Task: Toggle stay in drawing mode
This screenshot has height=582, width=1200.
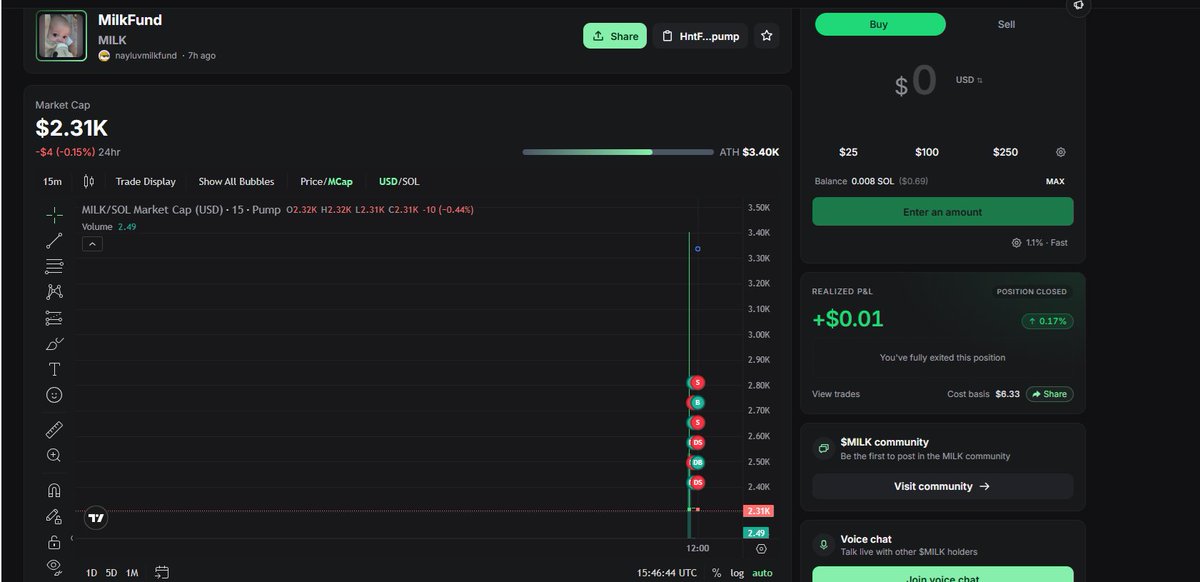Action: point(54,516)
